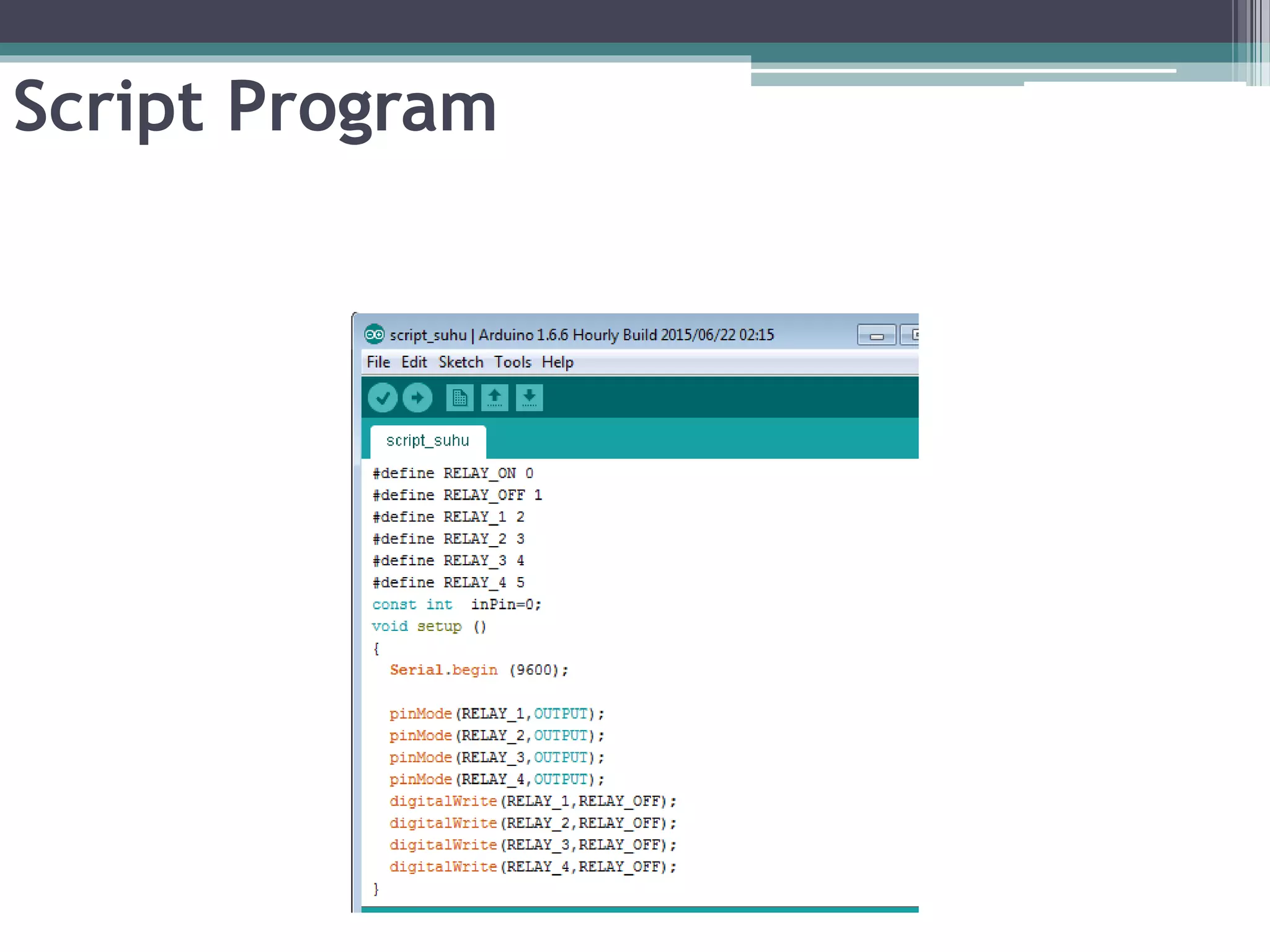Click the digitalWrite(RELAY_4,RELAY_OFF) line
This screenshot has width=1270, height=952.
point(532,867)
